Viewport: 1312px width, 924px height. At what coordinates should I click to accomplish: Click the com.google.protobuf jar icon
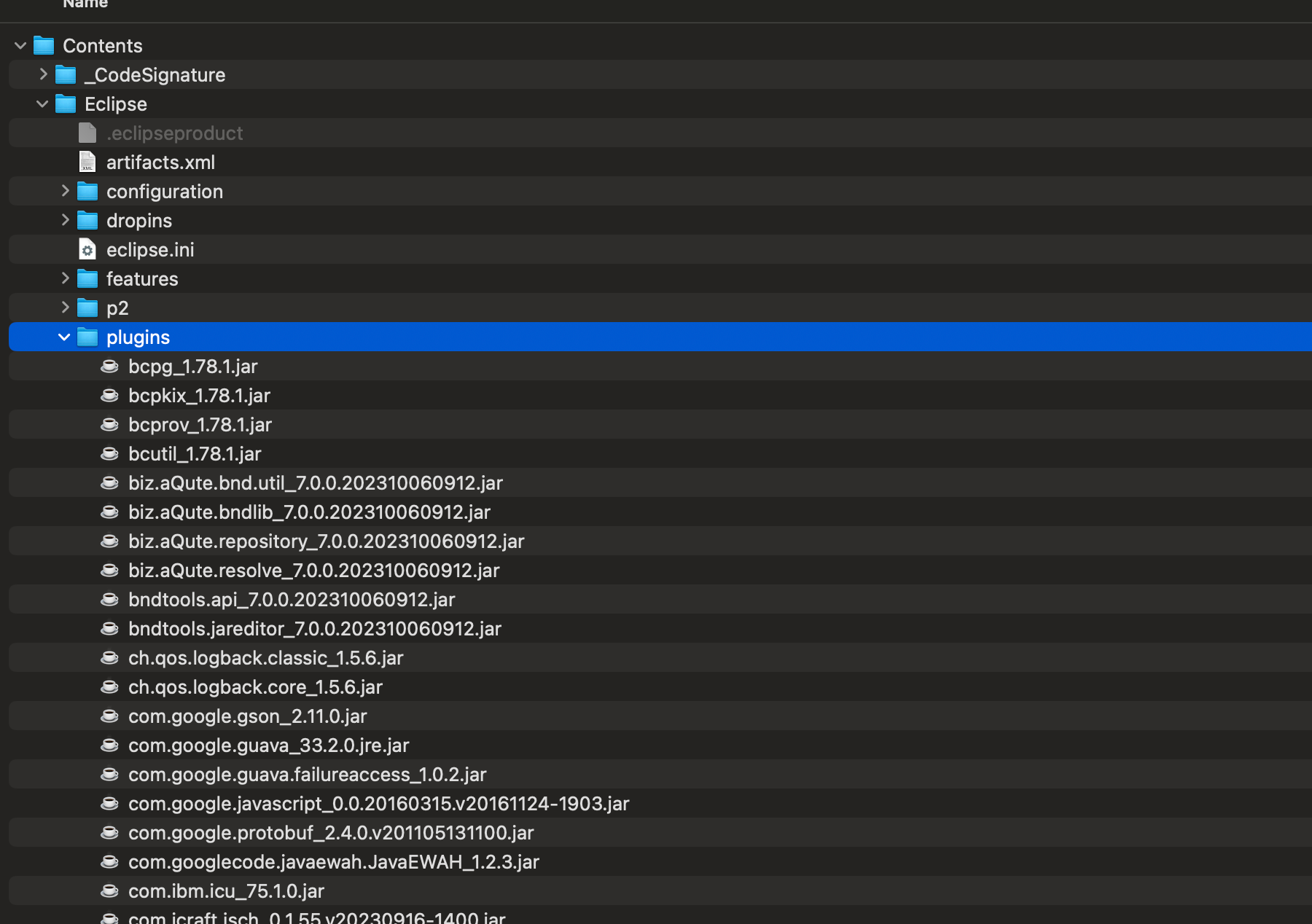click(109, 832)
